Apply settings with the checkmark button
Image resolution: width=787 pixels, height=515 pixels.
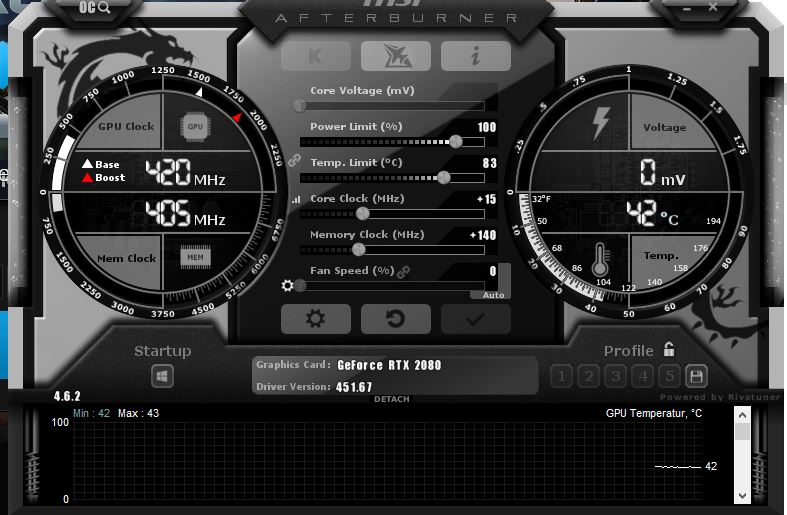(476, 319)
